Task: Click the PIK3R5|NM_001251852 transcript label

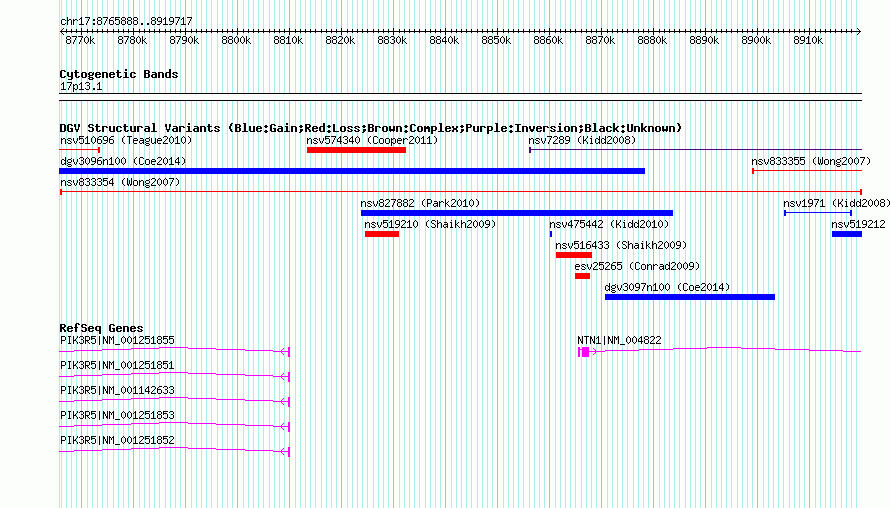Action: tap(117, 440)
